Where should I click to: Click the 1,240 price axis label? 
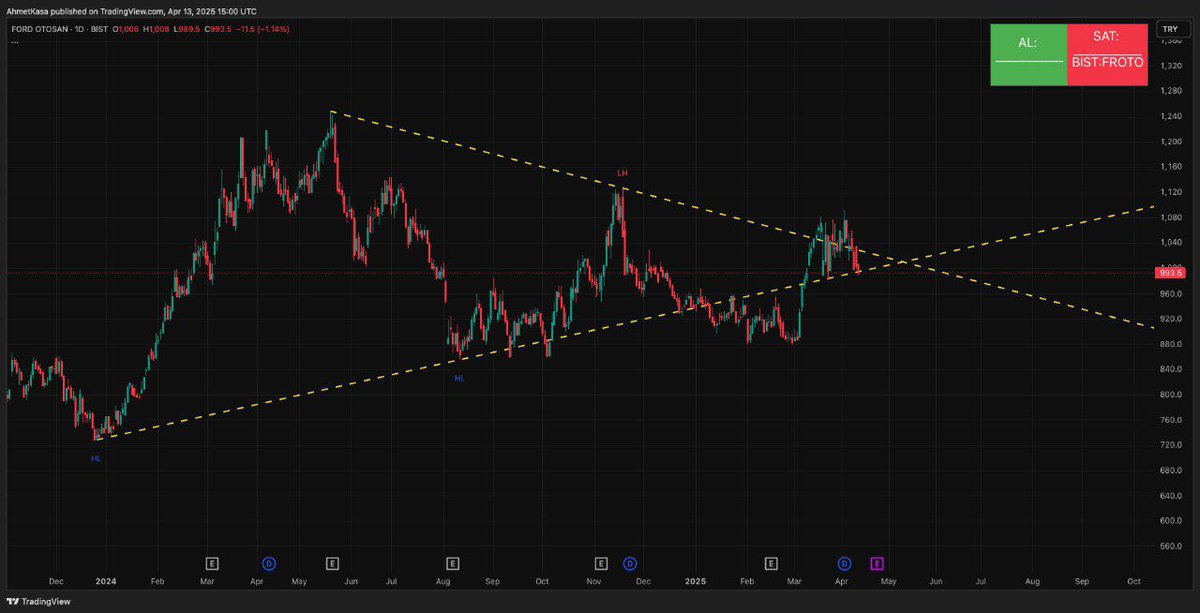[x=1169, y=116]
